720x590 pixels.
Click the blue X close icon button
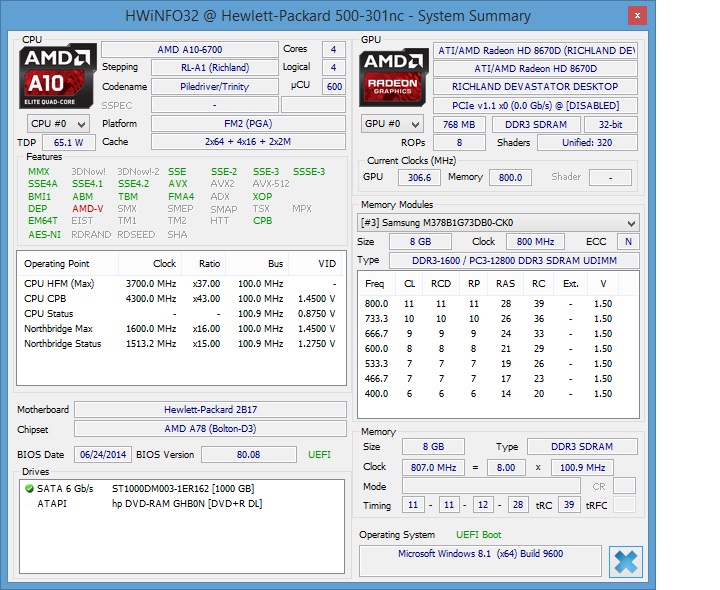click(626, 562)
